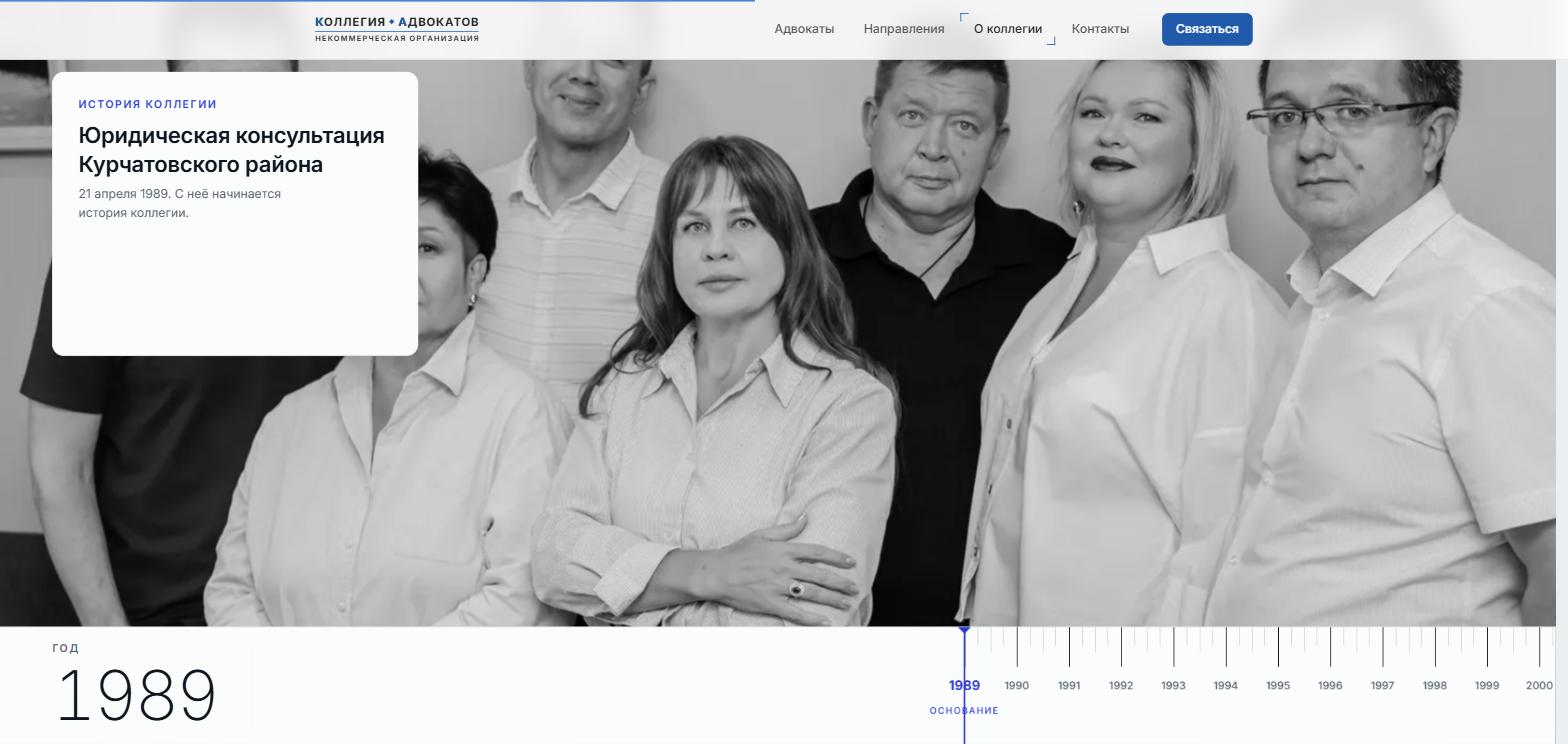Go to the Контакты page
Image resolution: width=1568 pixels, height=744 pixels.
pos(1100,29)
